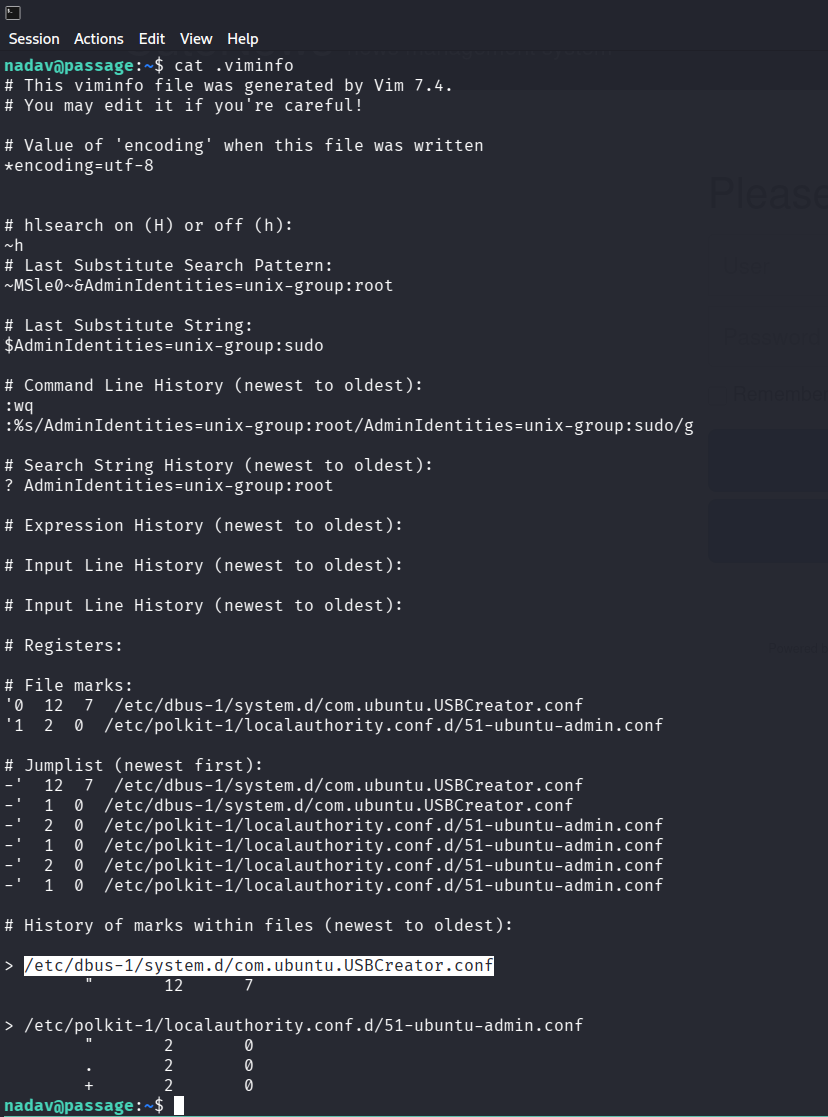Click the '~h' hlsearch value line
The height and width of the screenshot is (1117, 828).
[x=14, y=245]
